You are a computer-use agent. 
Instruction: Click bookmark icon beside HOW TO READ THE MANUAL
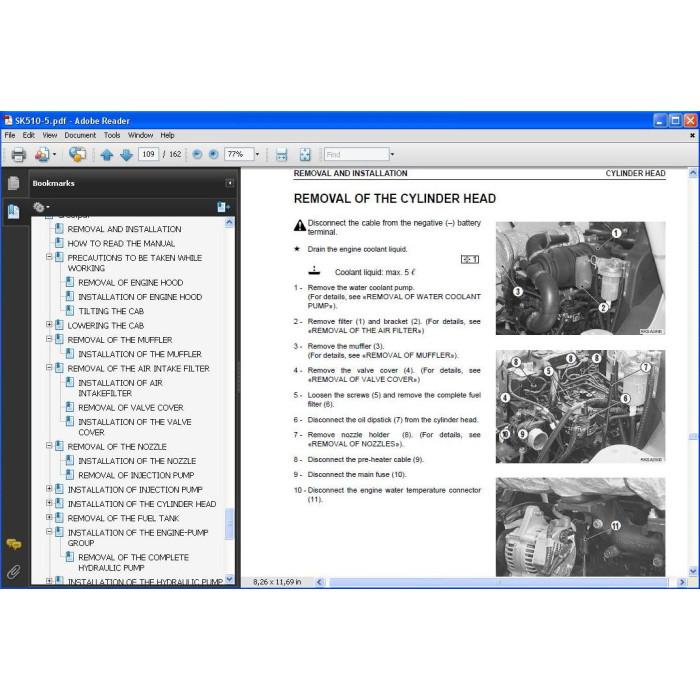coord(59,243)
